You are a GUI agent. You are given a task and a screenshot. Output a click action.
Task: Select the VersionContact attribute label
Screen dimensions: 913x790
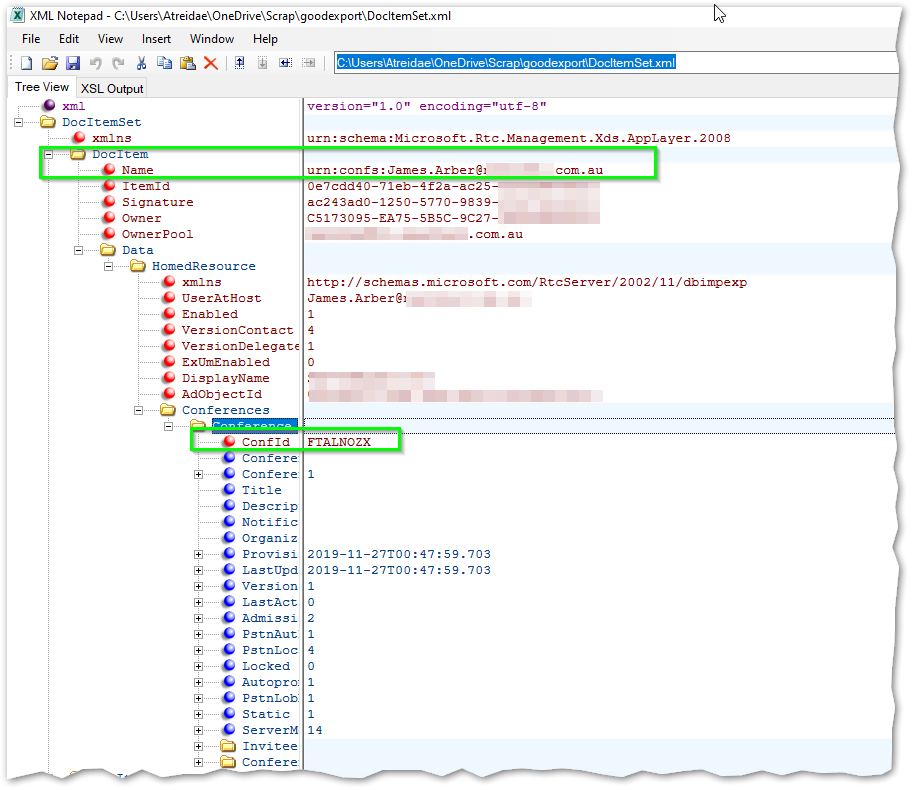pos(238,330)
